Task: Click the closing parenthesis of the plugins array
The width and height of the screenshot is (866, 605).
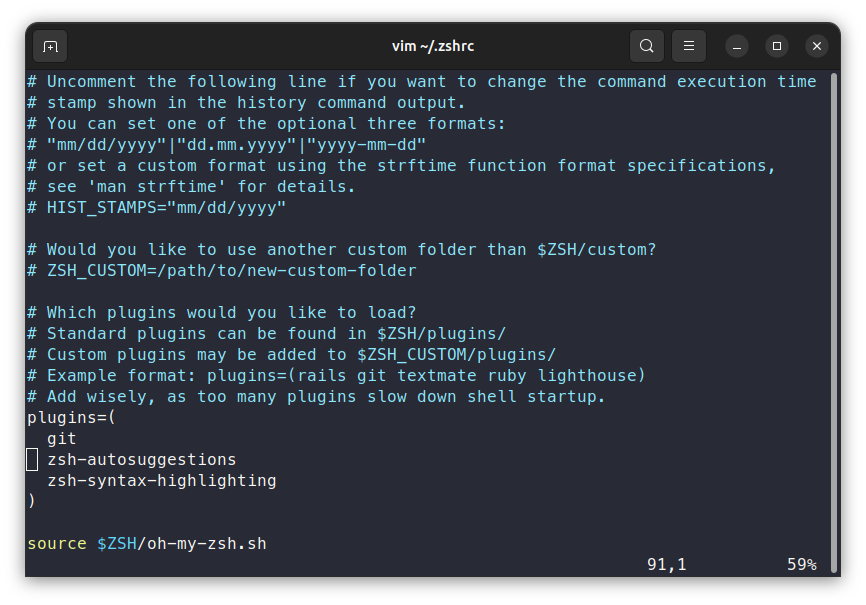Action: [31, 501]
